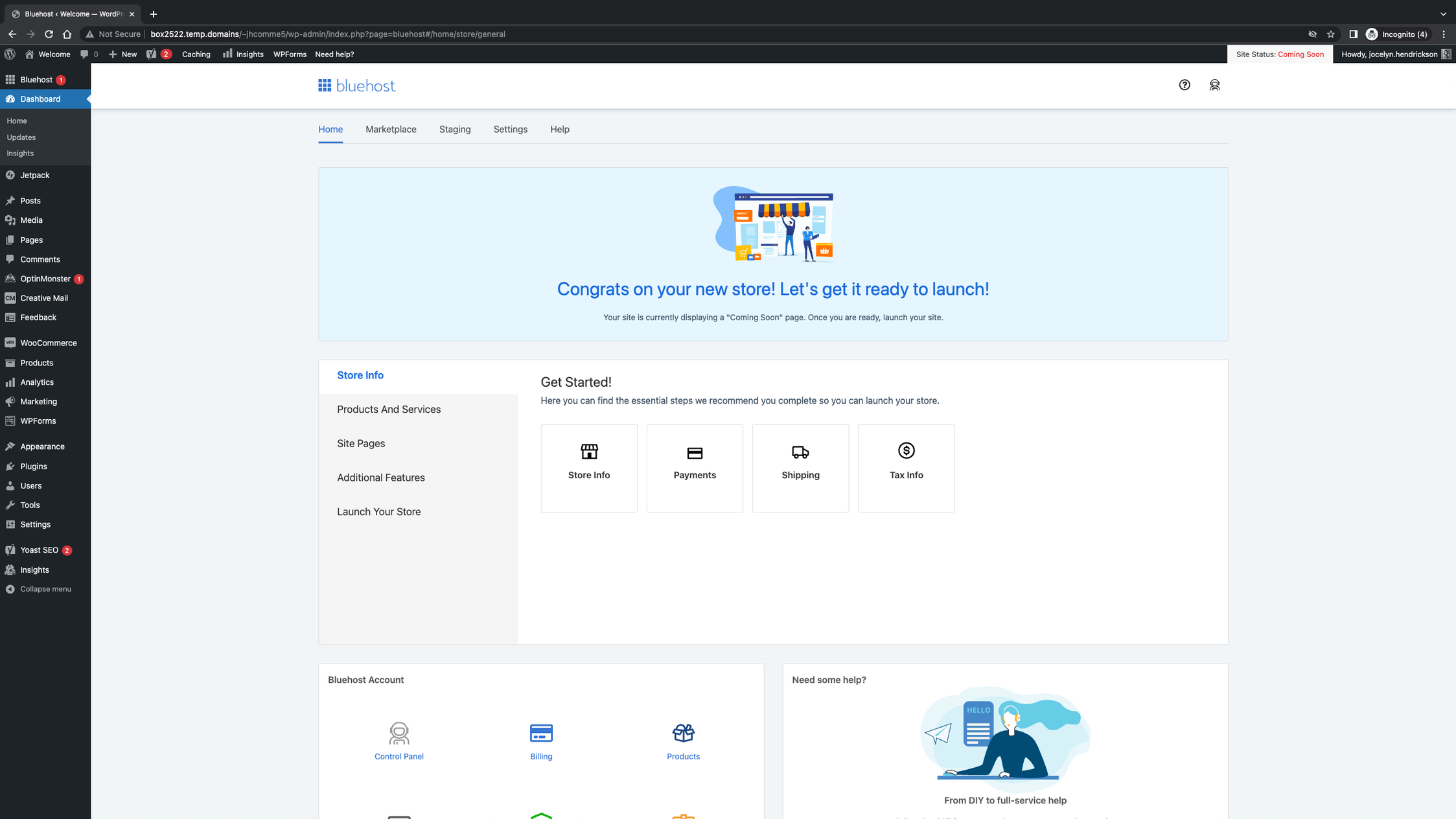Open Products in Bluehost Account

[684, 741]
